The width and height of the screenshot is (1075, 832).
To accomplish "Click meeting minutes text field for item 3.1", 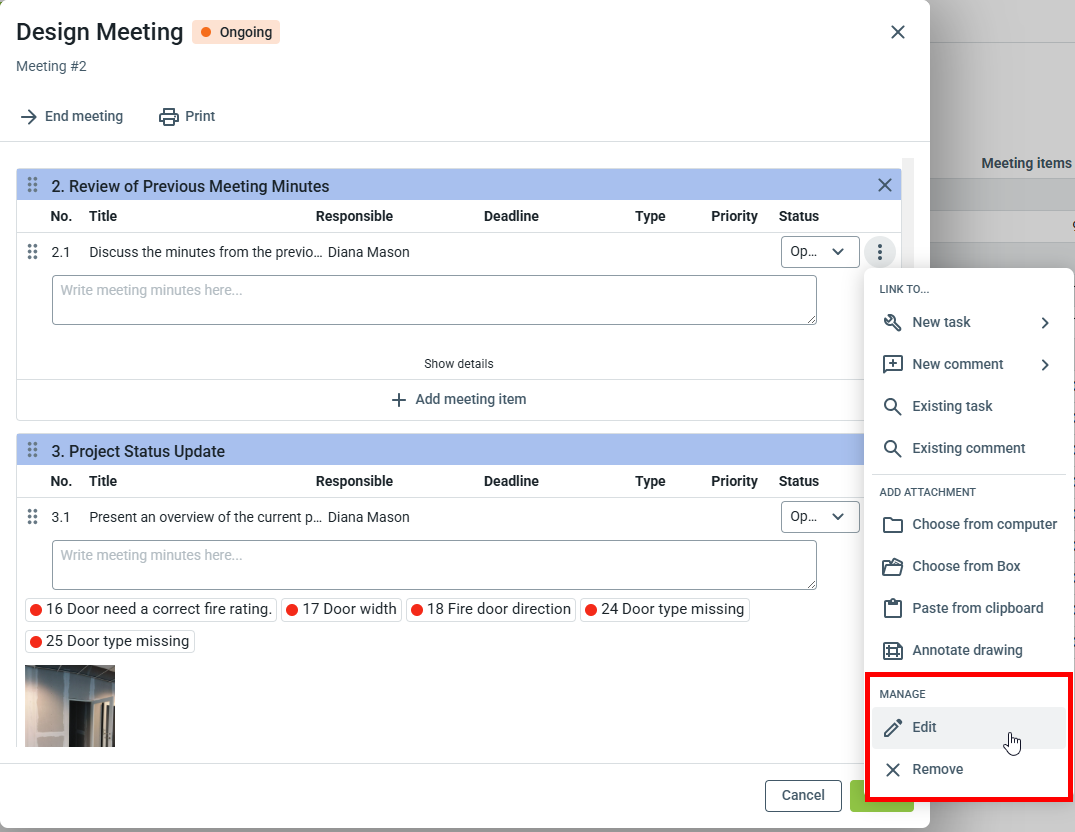I will pos(434,565).
